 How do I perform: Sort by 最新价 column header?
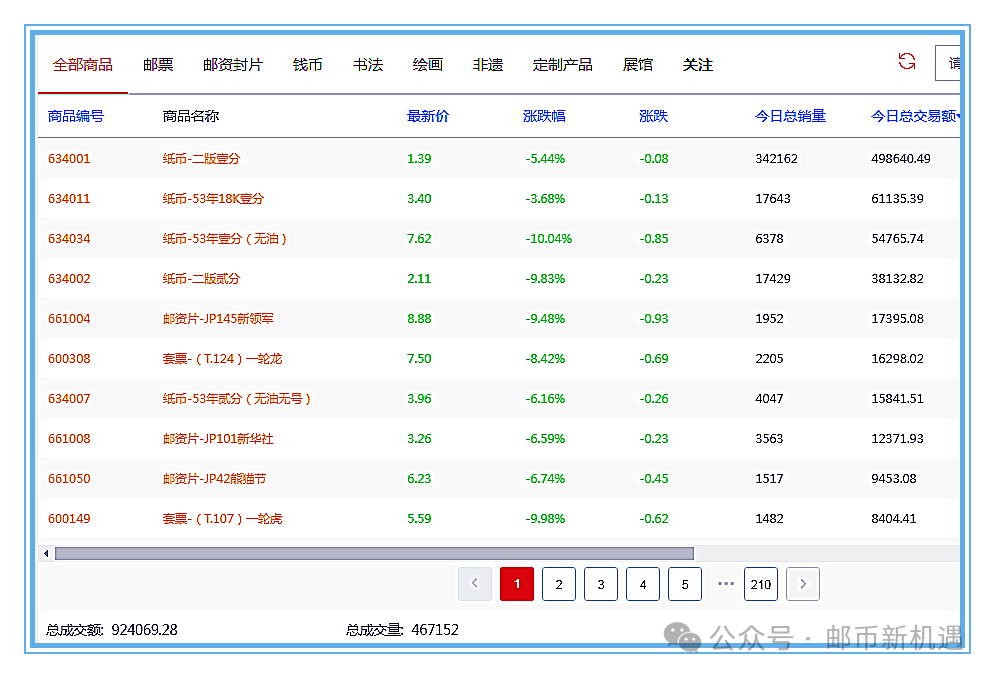pos(428,116)
